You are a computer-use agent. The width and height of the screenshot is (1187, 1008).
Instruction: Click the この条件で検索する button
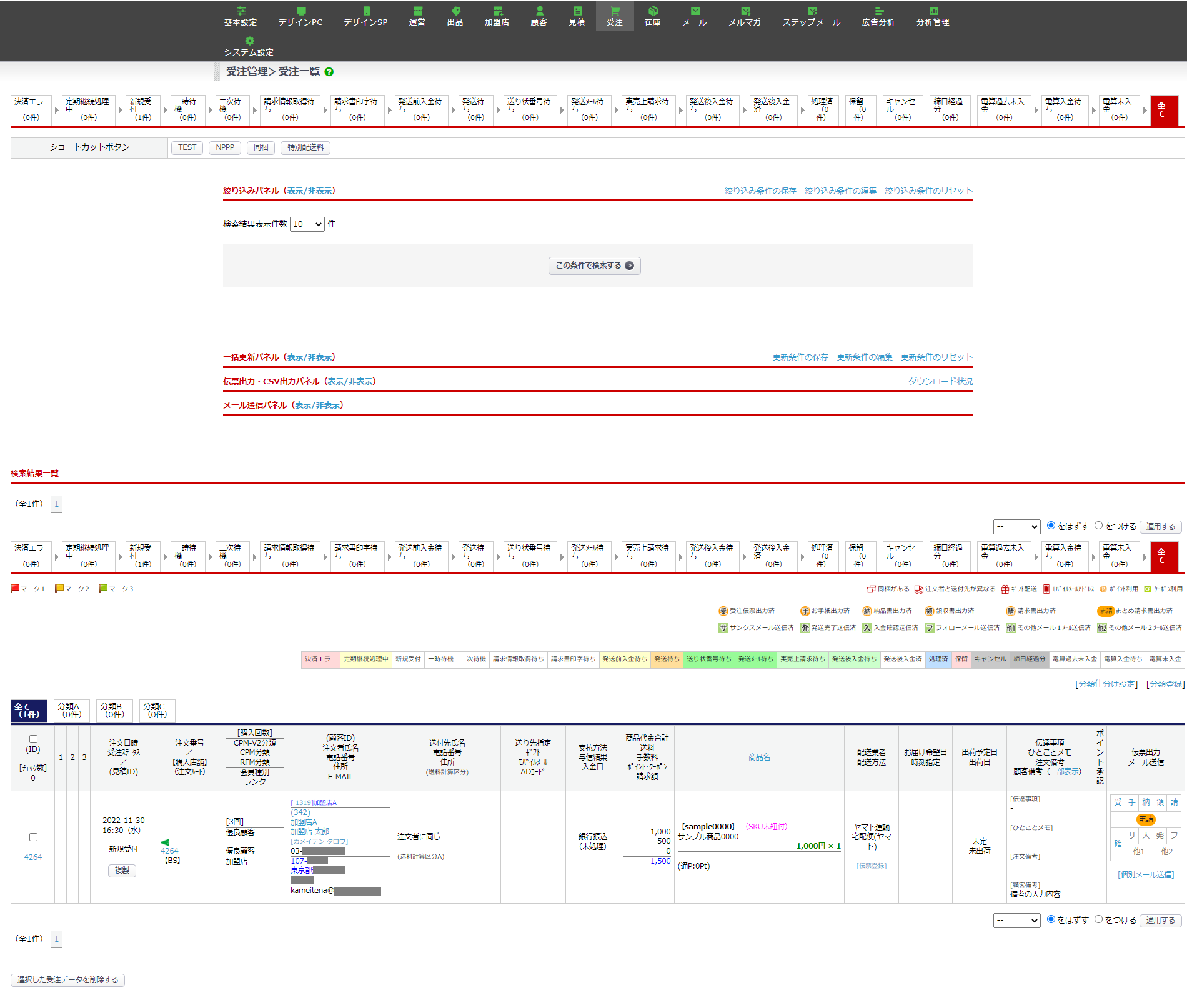[595, 266]
